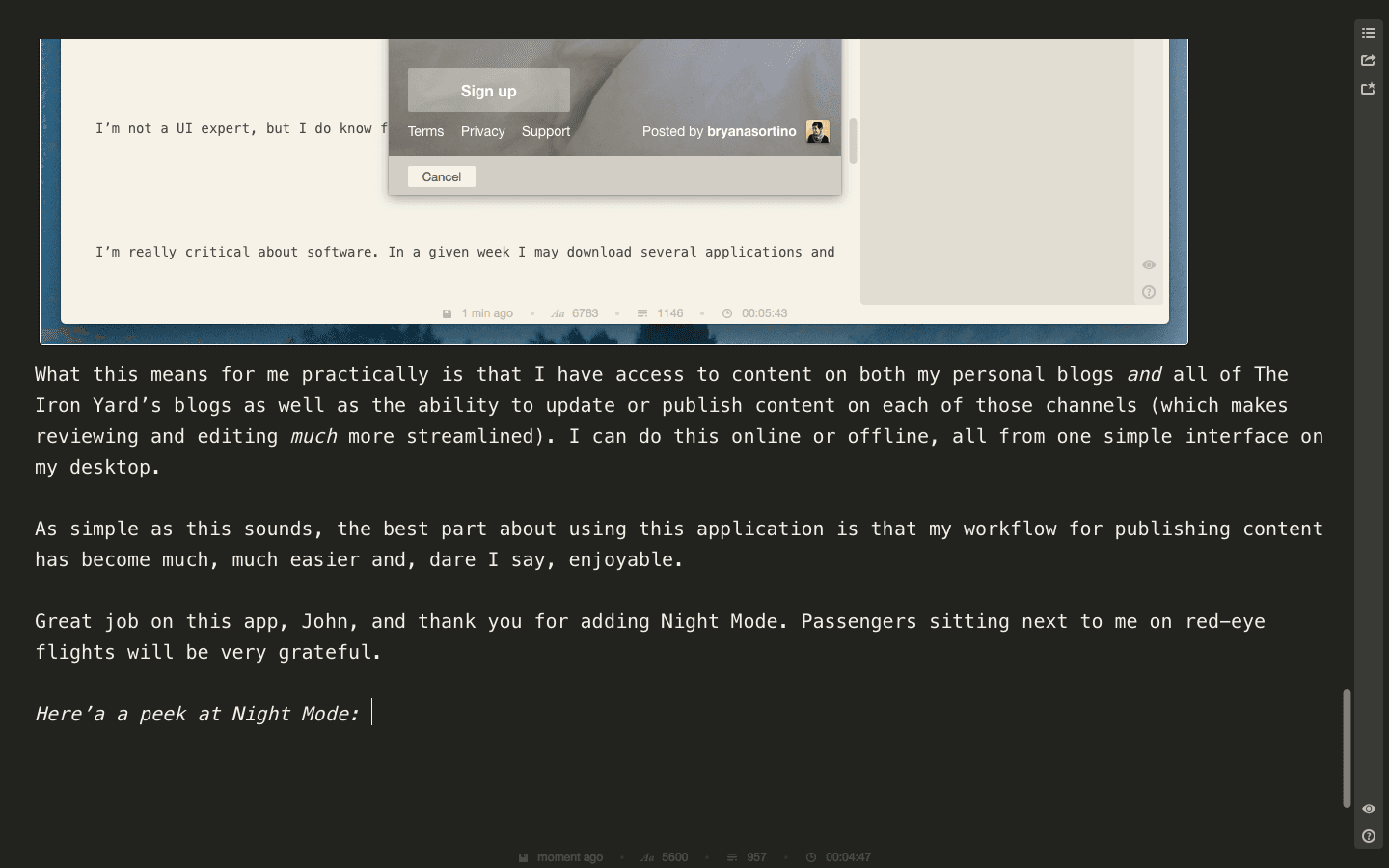Click the clock timer icon

(811, 857)
